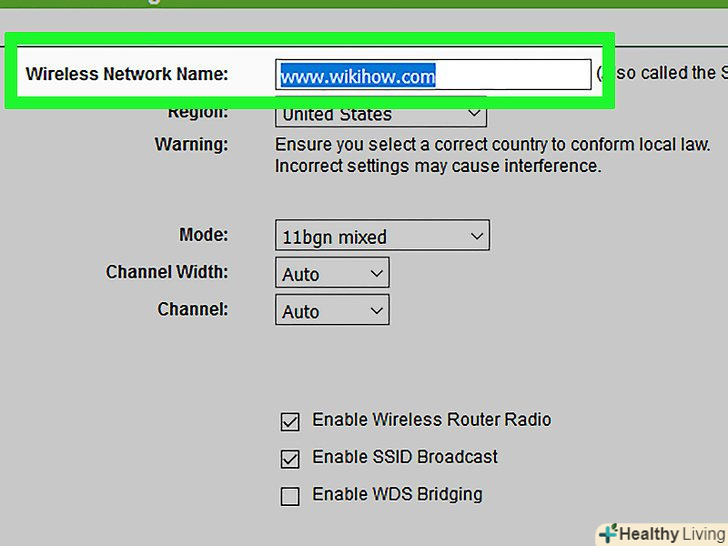Click the Enable SSID Broadcast label text
This screenshot has width=728, height=546.
(405, 457)
